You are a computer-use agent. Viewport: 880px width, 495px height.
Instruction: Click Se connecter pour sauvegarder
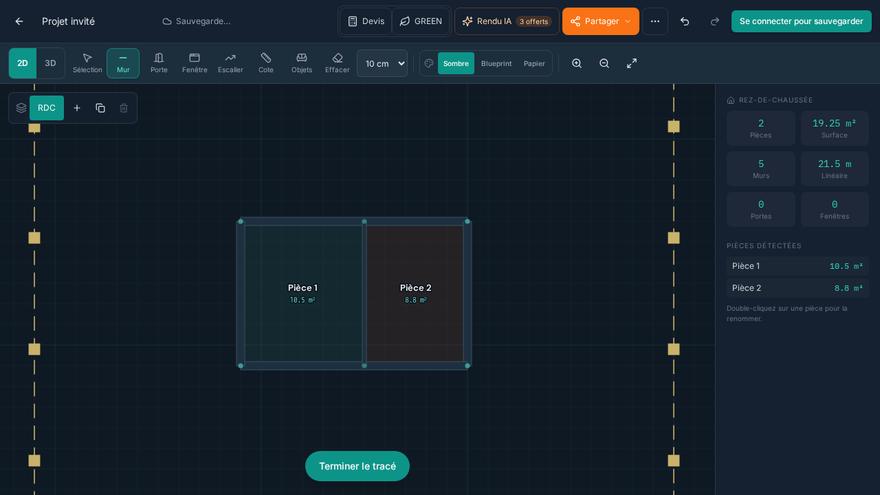801,21
